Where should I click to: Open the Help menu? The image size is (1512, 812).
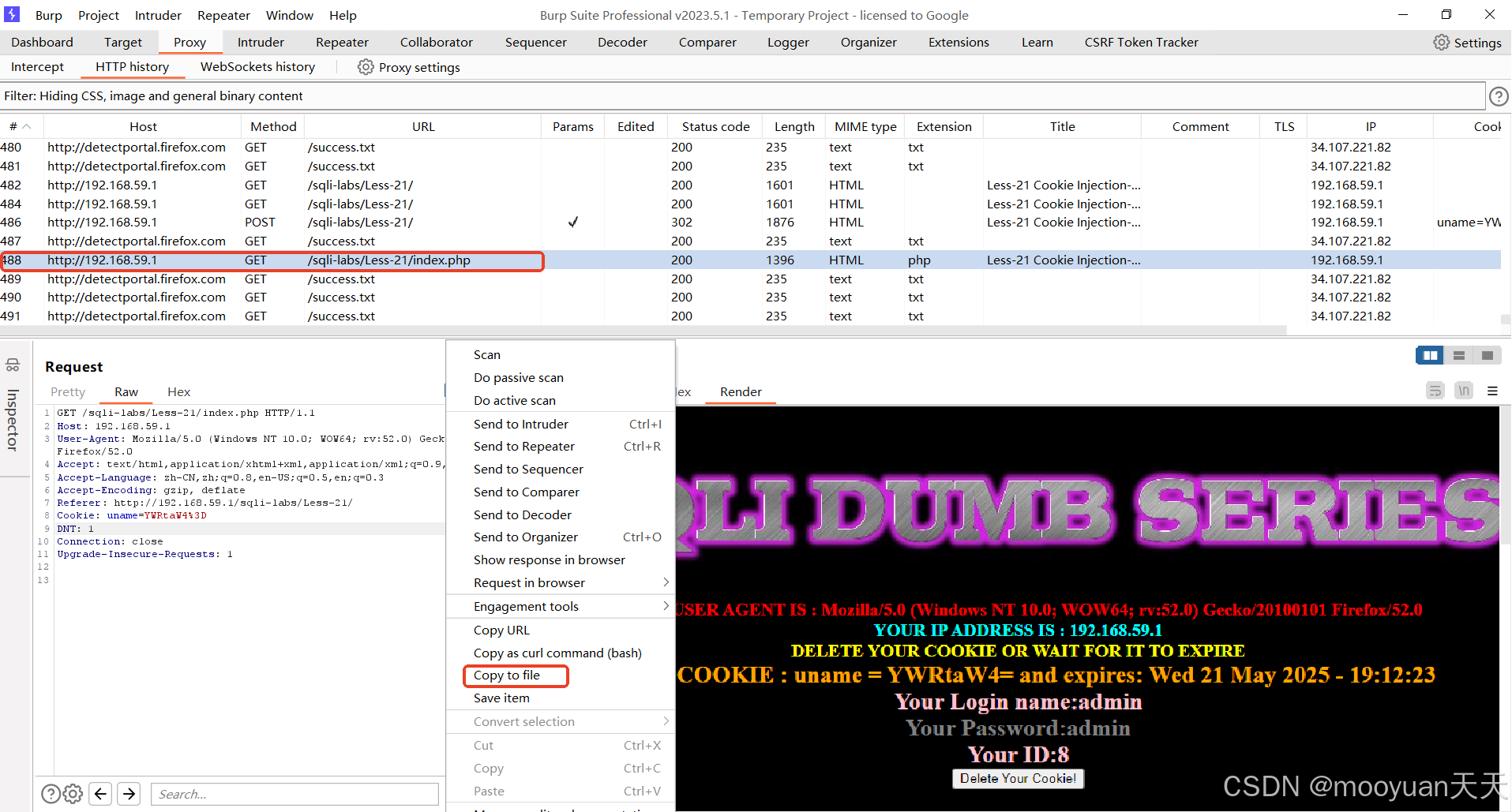tap(343, 15)
